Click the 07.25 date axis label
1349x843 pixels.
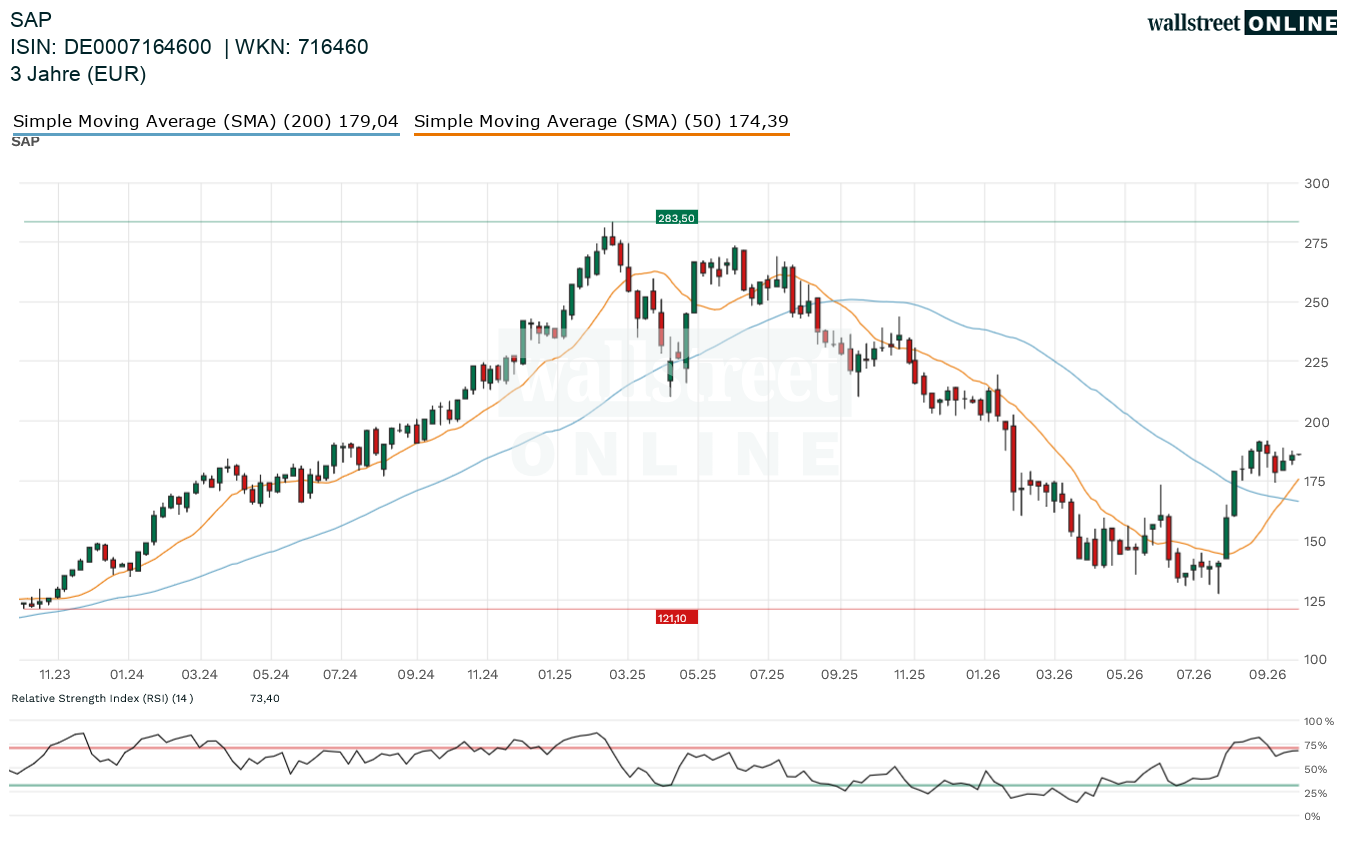[767, 675]
